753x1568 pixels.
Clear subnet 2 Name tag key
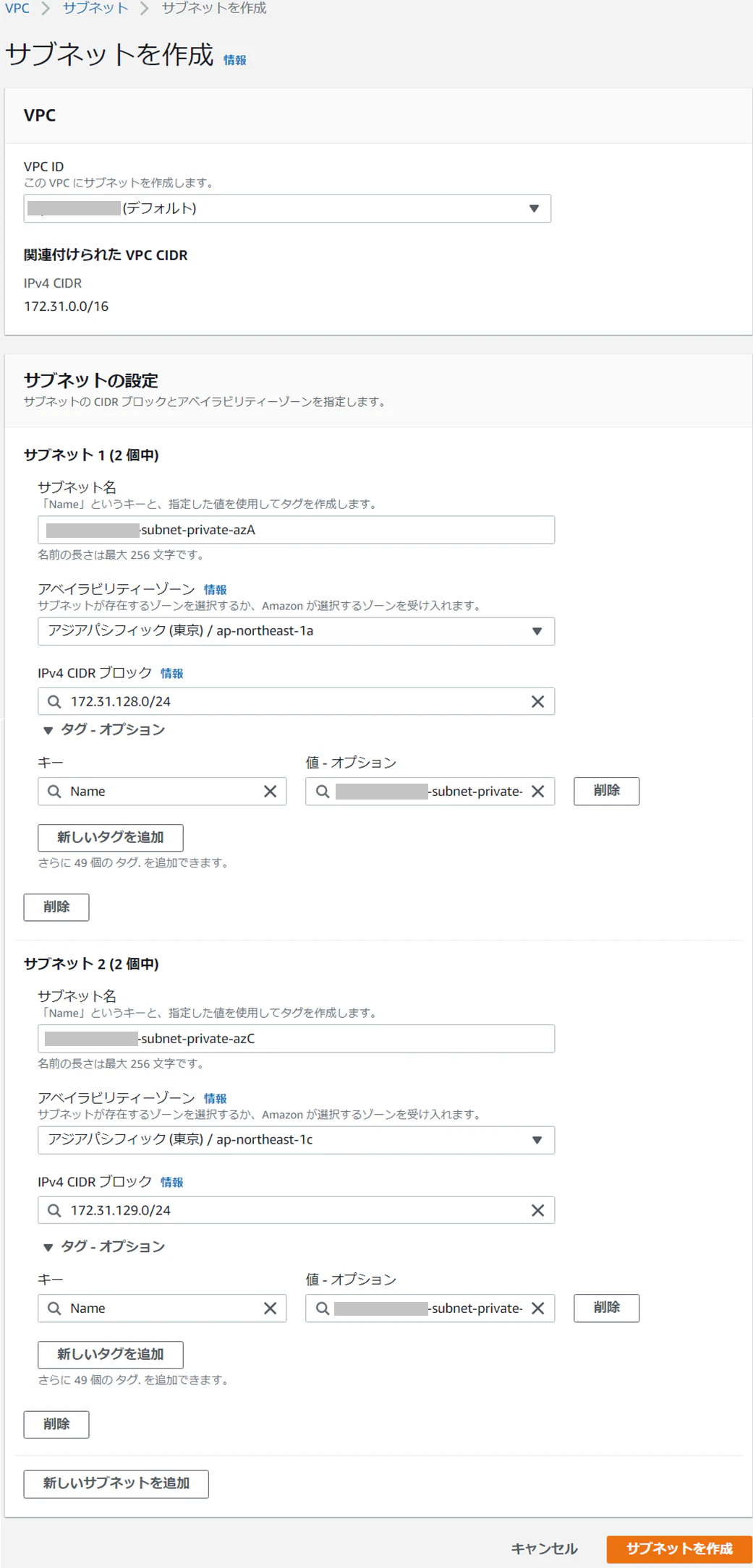point(270,1308)
